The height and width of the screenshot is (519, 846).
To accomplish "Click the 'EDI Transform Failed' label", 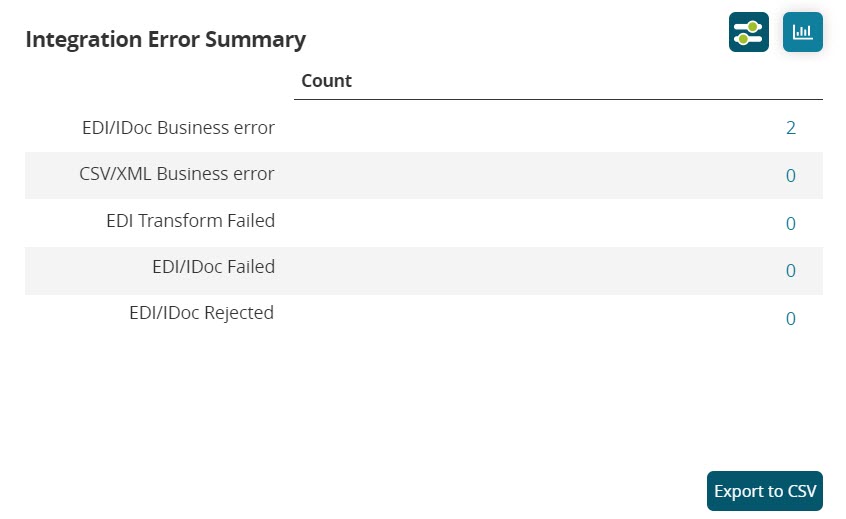I will pos(190,221).
